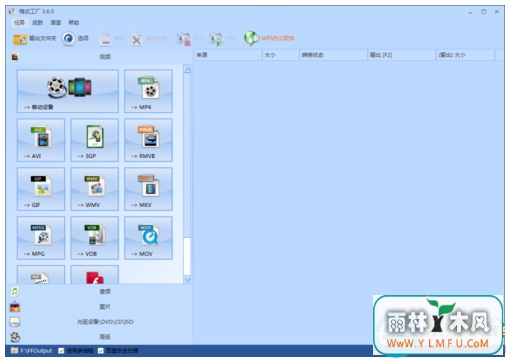Choose the -> AVI conversion tile

[41, 140]
